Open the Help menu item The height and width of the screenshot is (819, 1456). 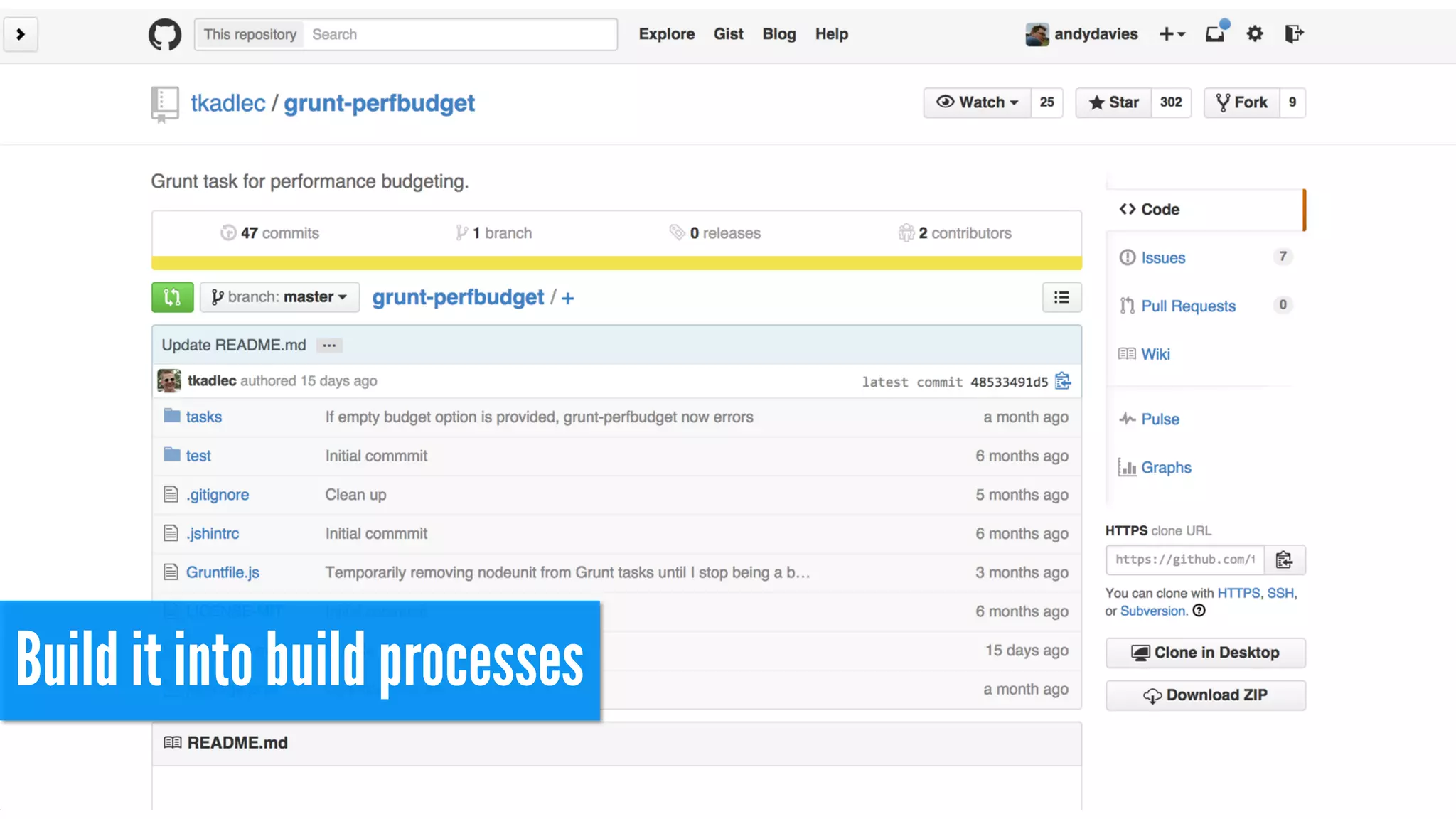(831, 34)
